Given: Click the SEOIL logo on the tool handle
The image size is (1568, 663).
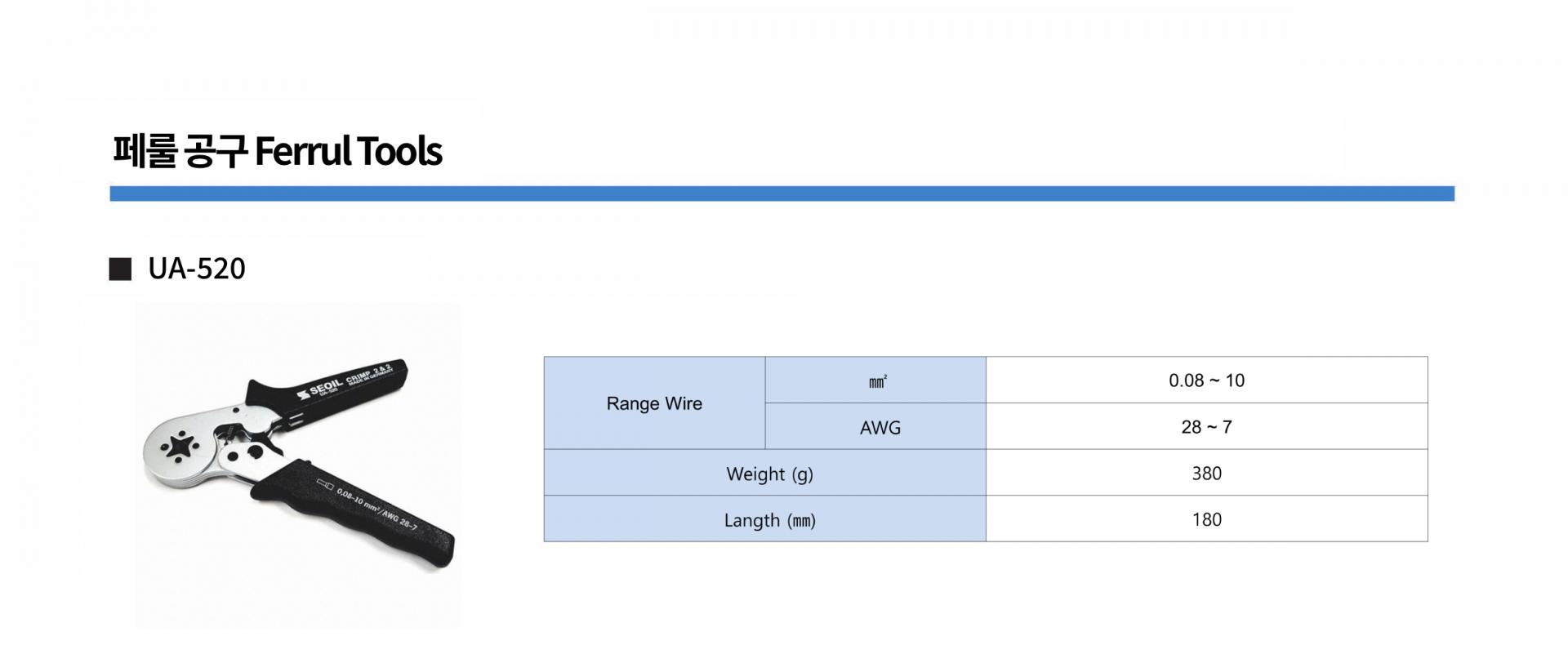Looking at the screenshot, I should pos(319,389).
